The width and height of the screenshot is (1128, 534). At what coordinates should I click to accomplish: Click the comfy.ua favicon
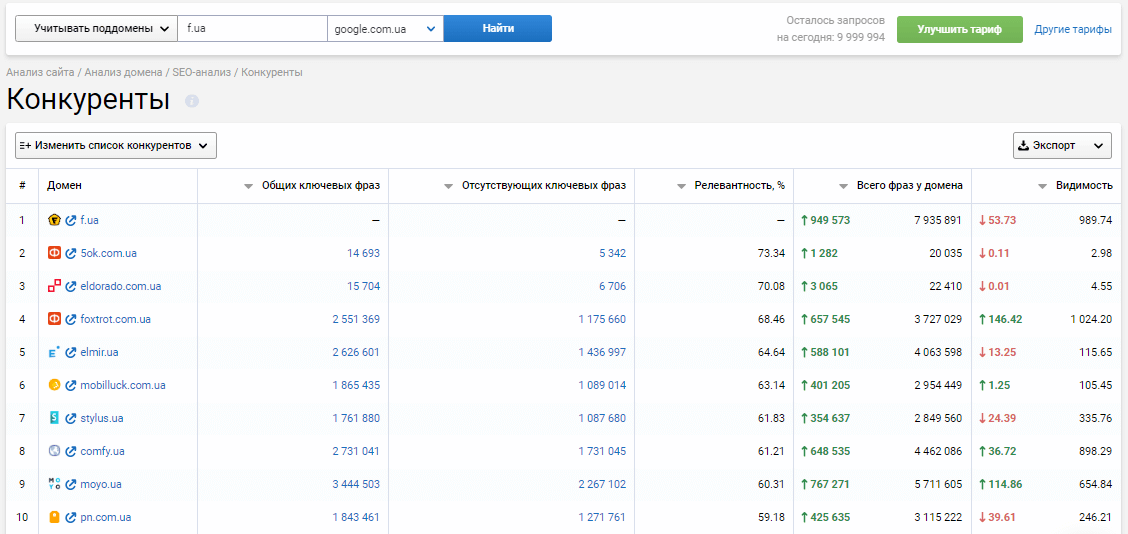point(54,451)
